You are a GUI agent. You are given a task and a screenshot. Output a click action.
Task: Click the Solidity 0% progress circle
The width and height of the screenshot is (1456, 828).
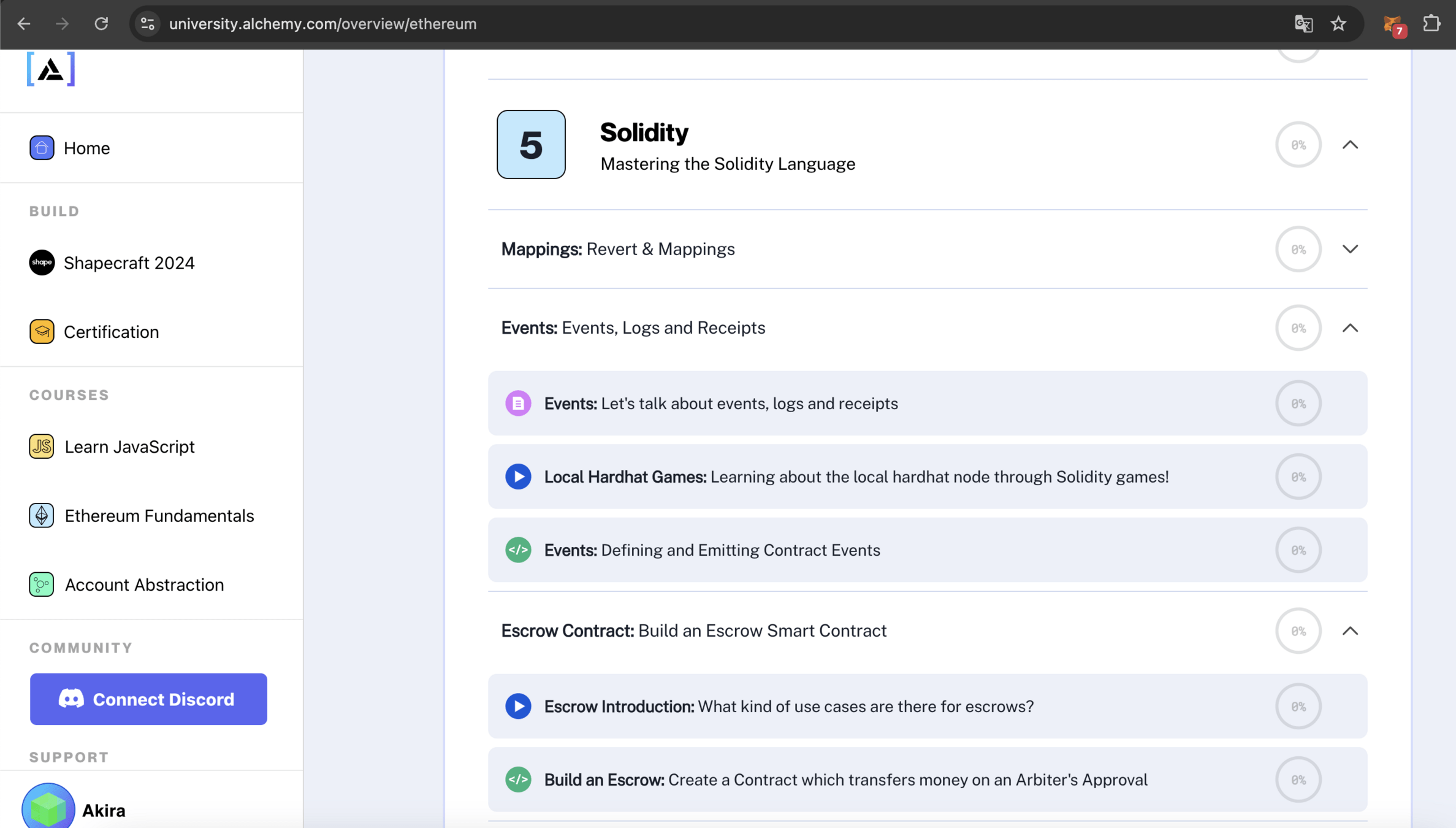point(1298,145)
